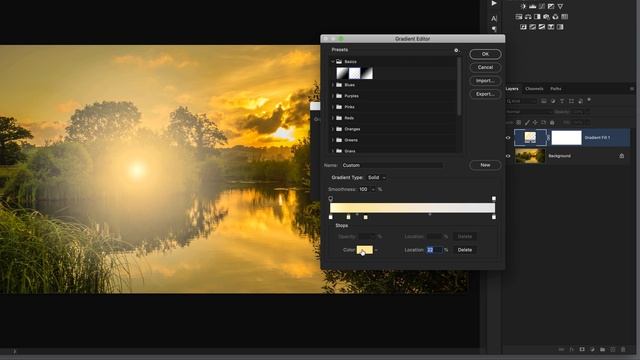Toggle the filter for type layers
Screen dimensions: 640x360
[x=562, y=101]
